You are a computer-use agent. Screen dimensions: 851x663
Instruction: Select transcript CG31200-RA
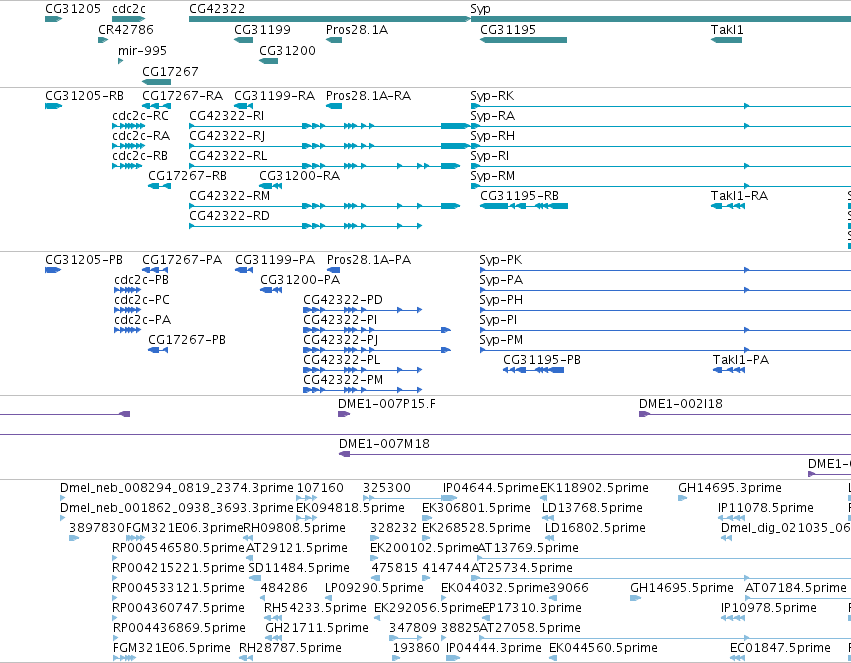299,176
